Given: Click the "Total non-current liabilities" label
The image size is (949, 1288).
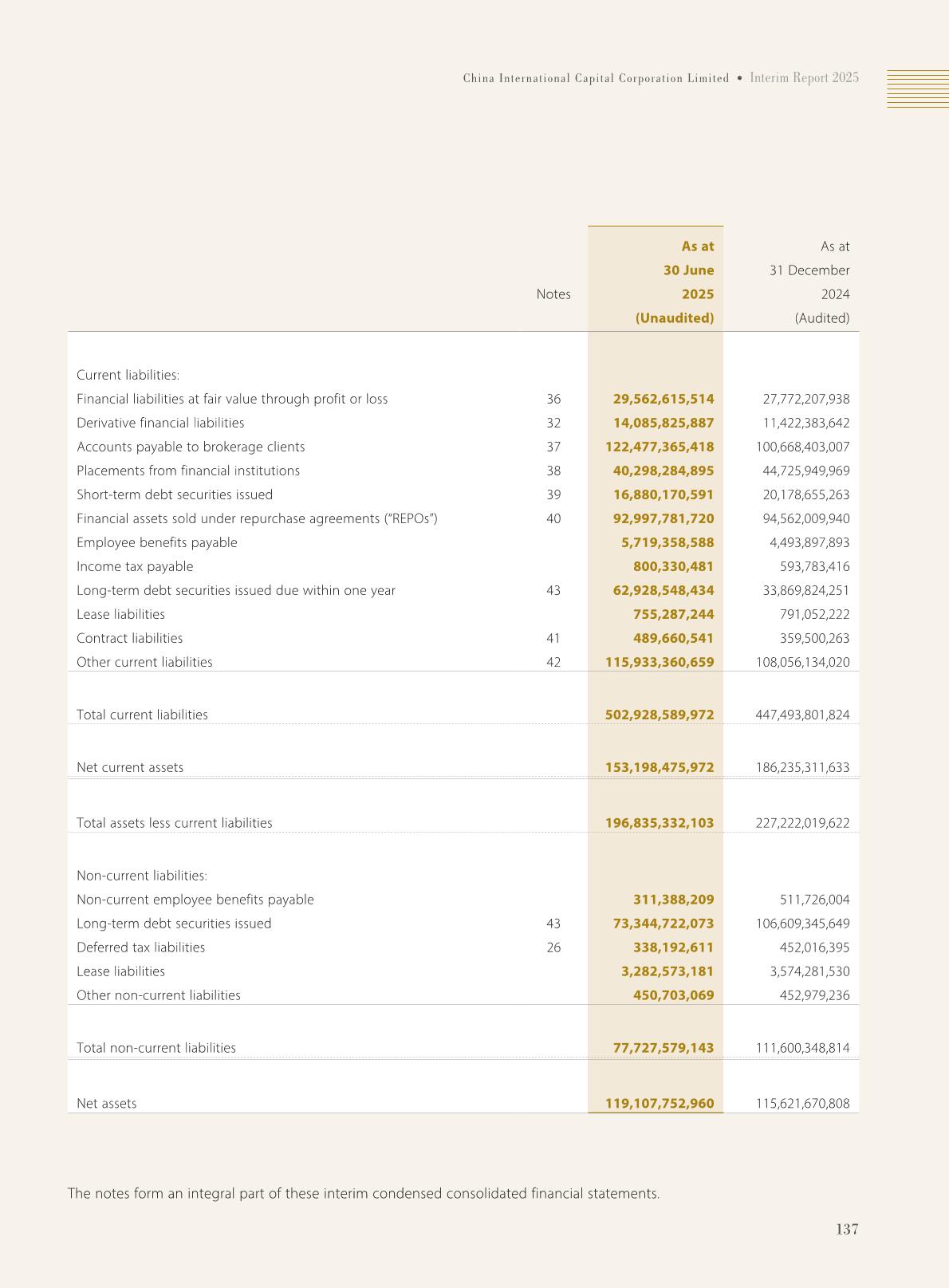Looking at the screenshot, I should coord(156,1048).
